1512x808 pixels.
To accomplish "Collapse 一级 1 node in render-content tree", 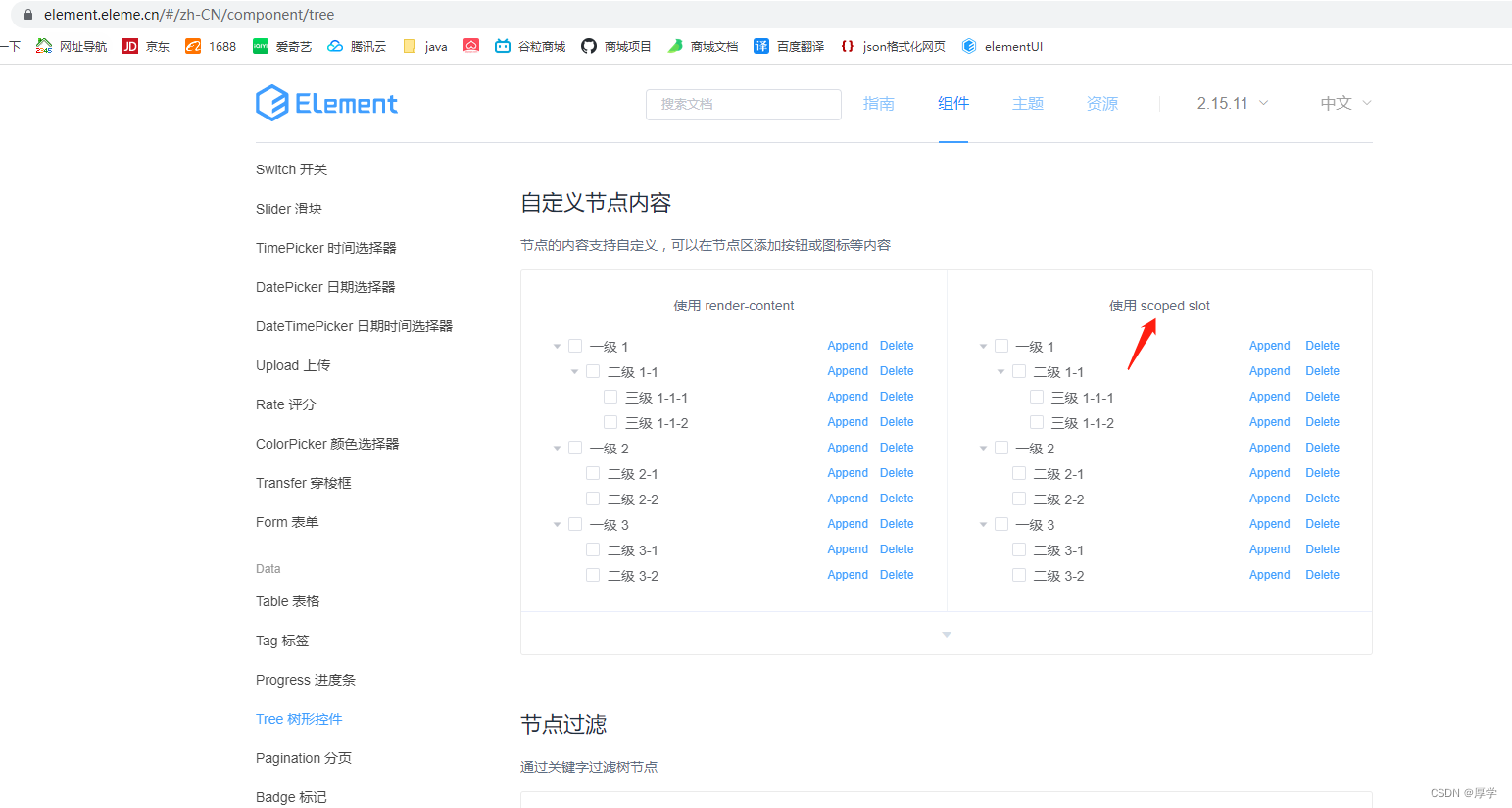I will (x=557, y=346).
